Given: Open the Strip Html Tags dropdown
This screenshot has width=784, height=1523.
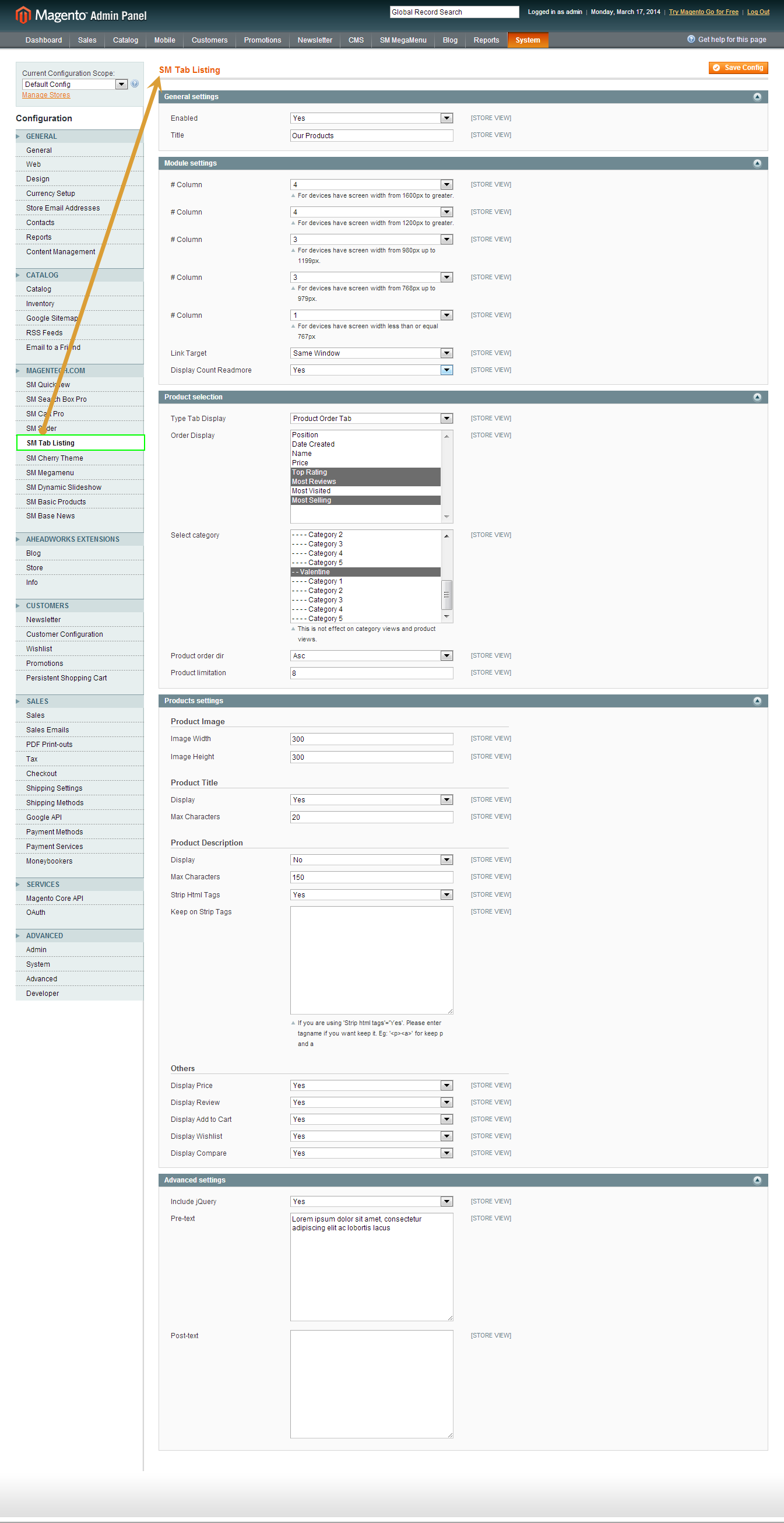Looking at the screenshot, I should 371,895.
